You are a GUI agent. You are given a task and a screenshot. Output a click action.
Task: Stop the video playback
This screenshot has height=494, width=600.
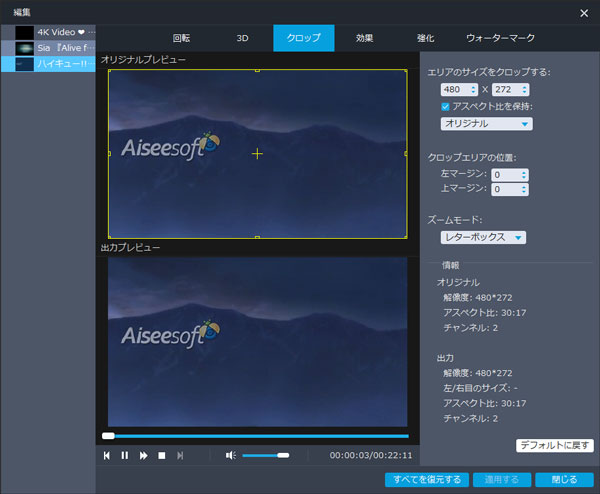[162, 455]
